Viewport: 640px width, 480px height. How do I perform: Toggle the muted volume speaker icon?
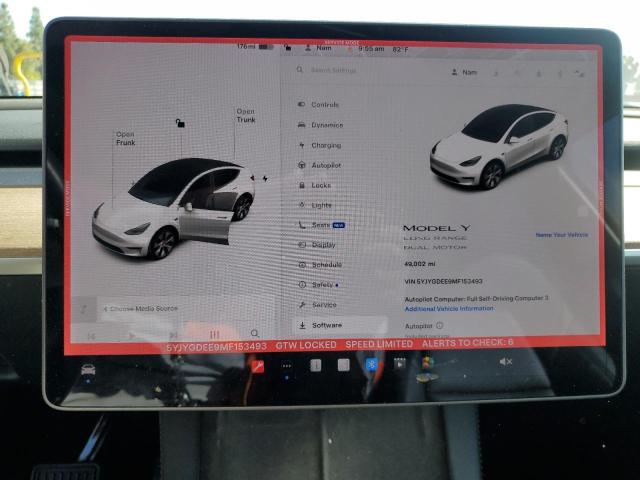click(506, 362)
